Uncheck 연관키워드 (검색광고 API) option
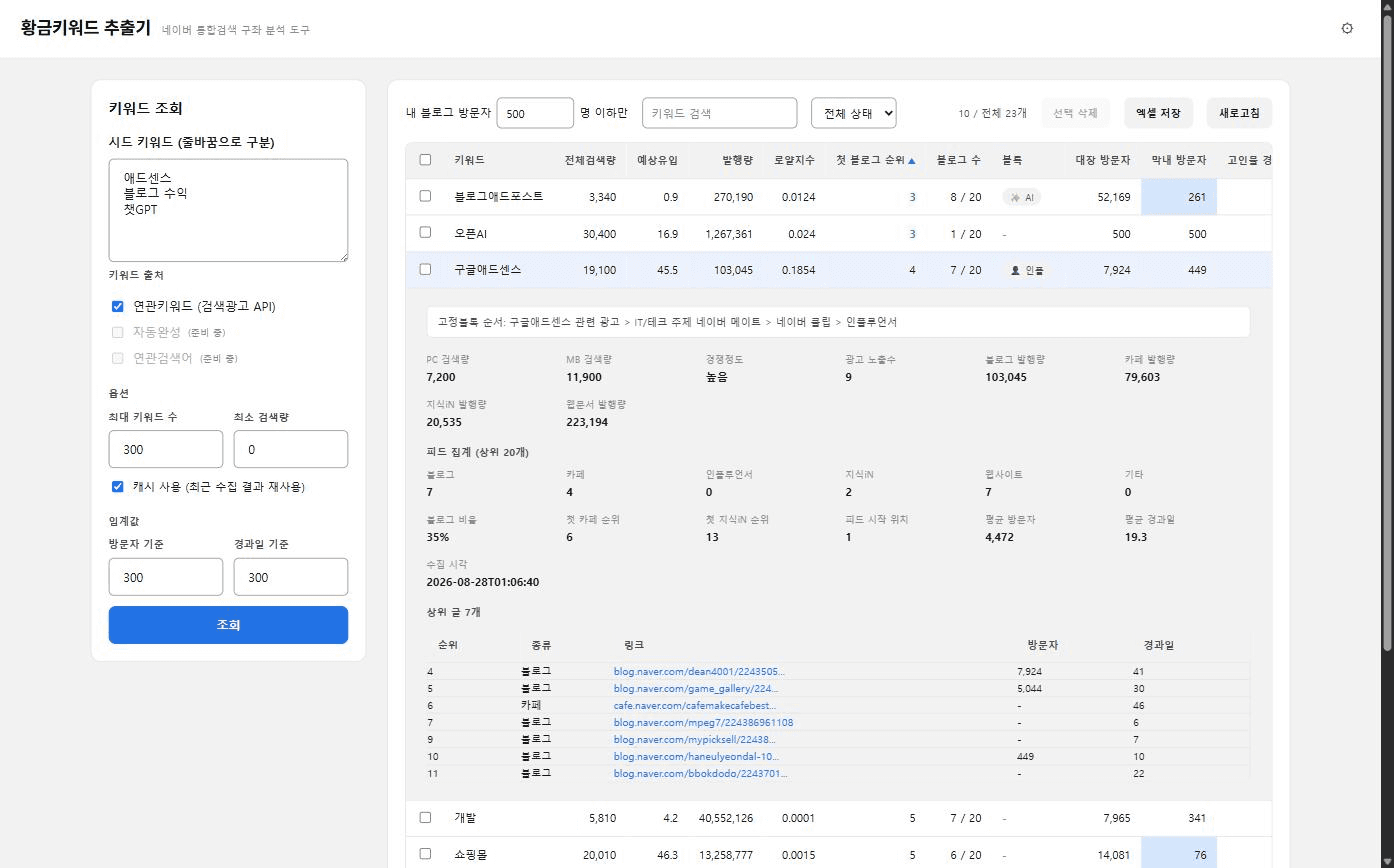The width and height of the screenshot is (1394, 868). 117,306
